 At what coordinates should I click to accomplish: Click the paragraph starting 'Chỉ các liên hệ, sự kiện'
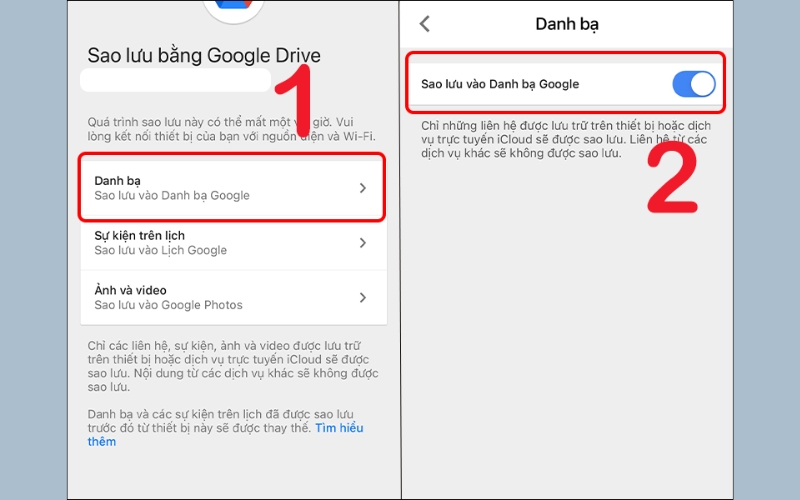pos(233,366)
